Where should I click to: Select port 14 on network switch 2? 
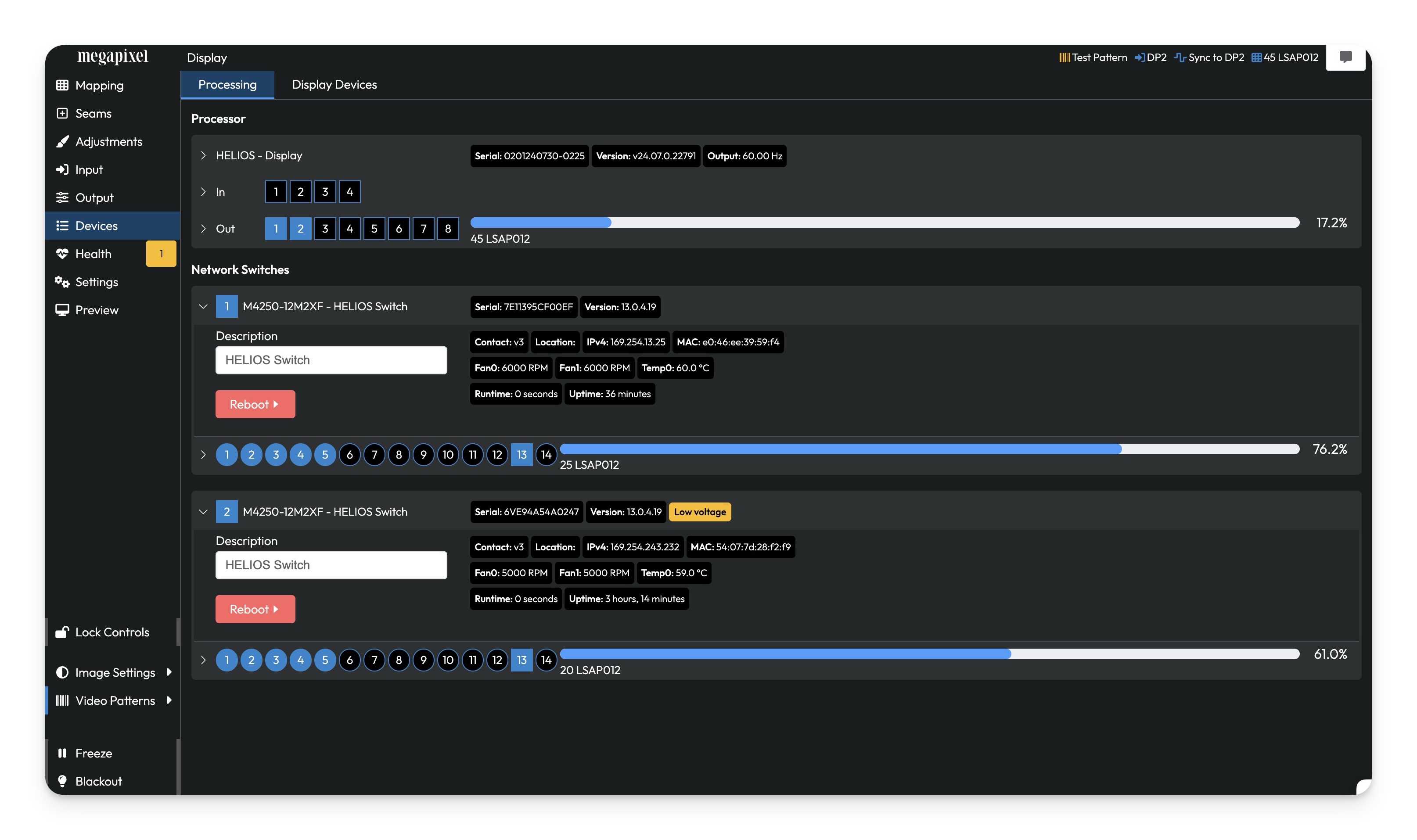546,660
